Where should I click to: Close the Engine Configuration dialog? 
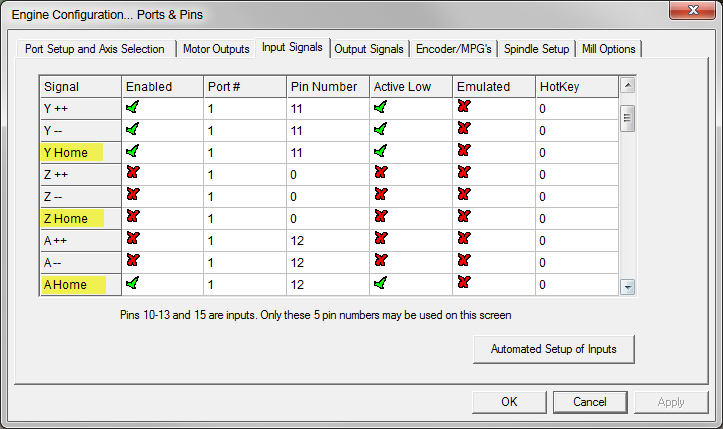click(693, 10)
